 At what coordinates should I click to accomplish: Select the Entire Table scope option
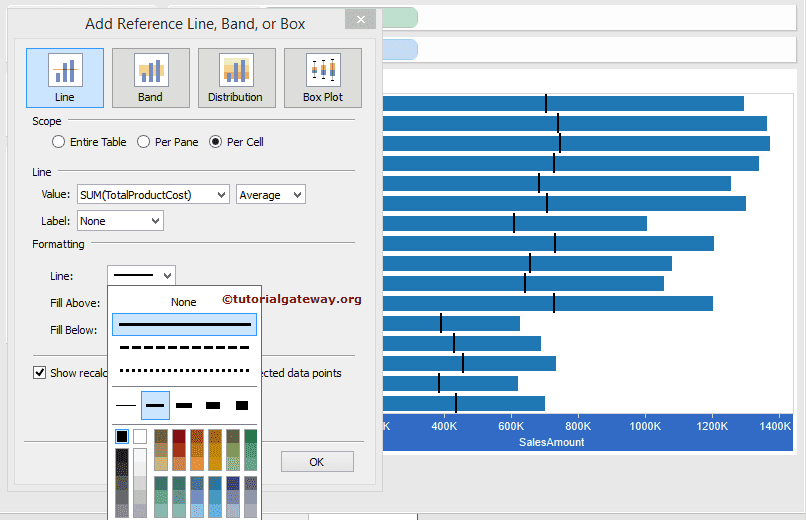[x=59, y=142]
